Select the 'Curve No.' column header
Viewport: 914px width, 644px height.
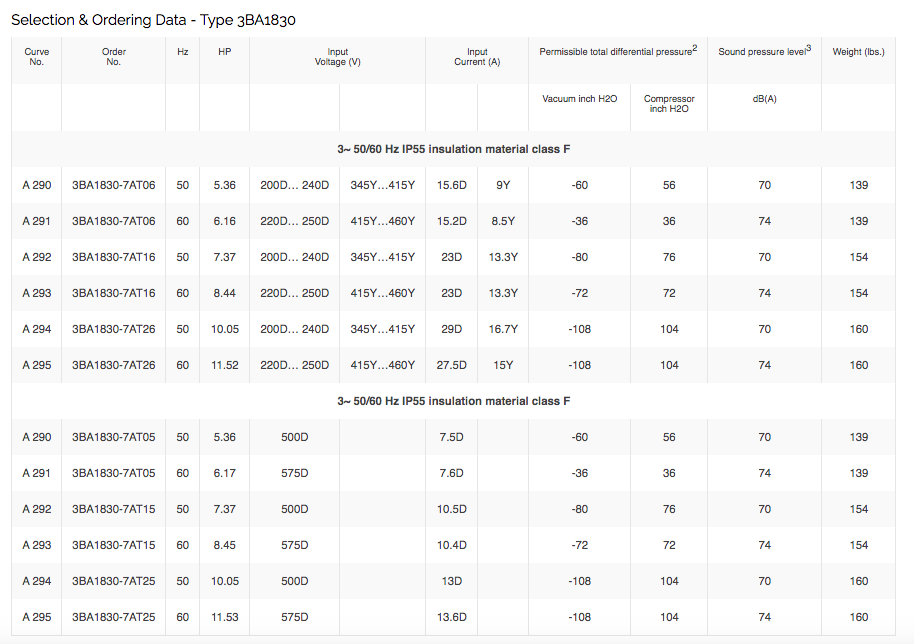(x=37, y=57)
